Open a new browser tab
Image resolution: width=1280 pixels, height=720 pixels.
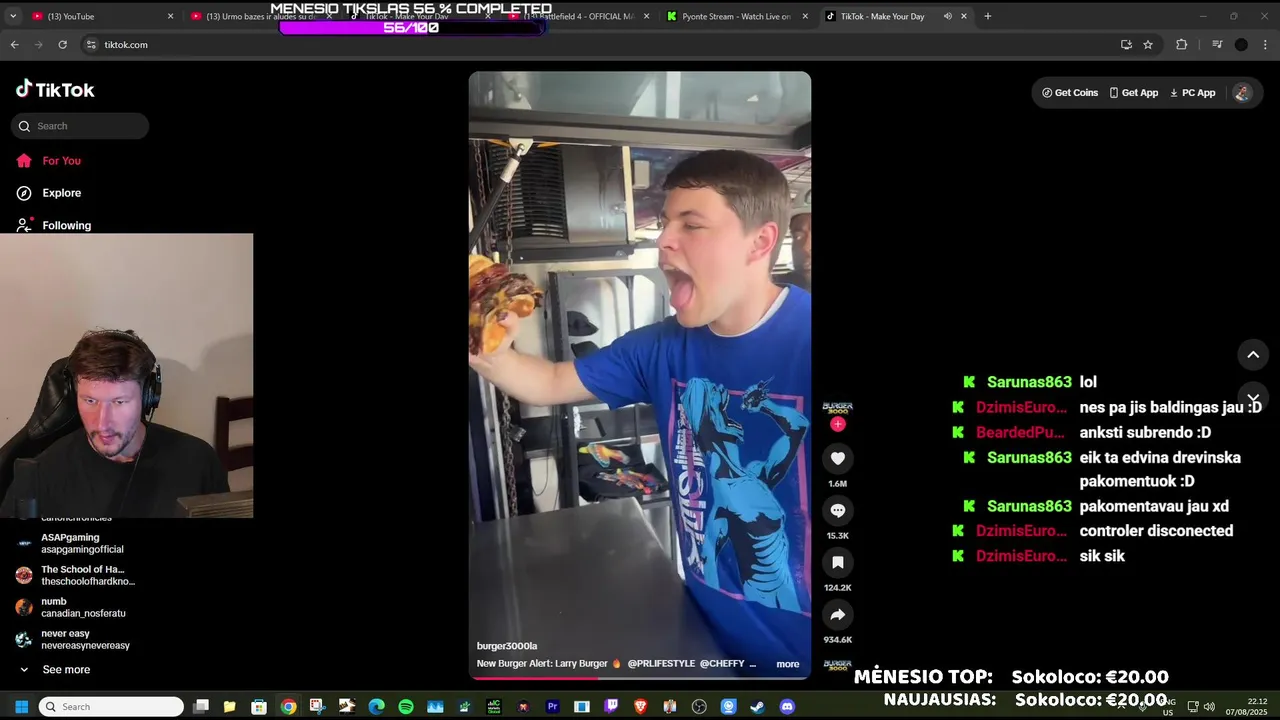[988, 16]
